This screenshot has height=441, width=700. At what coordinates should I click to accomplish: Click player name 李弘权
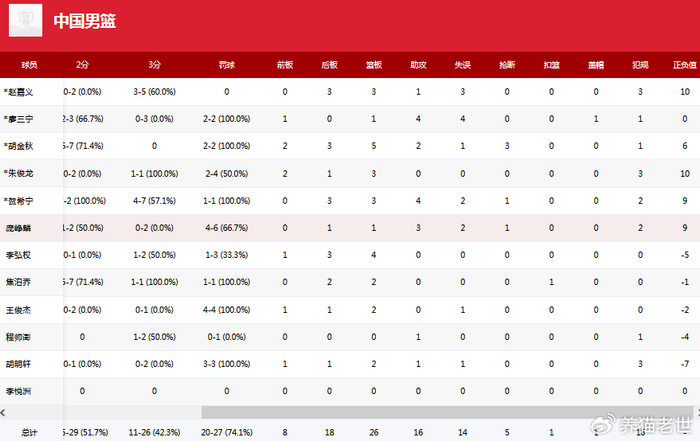[x=18, y=255]
